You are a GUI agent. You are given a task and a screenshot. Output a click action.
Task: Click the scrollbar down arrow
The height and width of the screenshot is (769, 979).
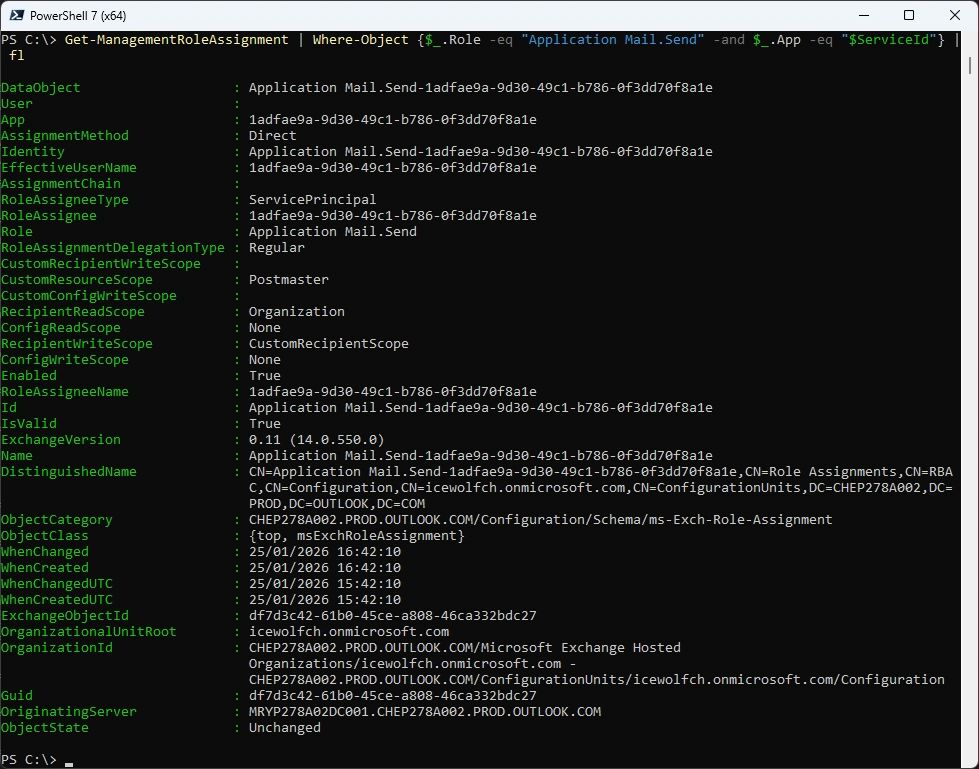pyautogui.click(x=972, y=761)
